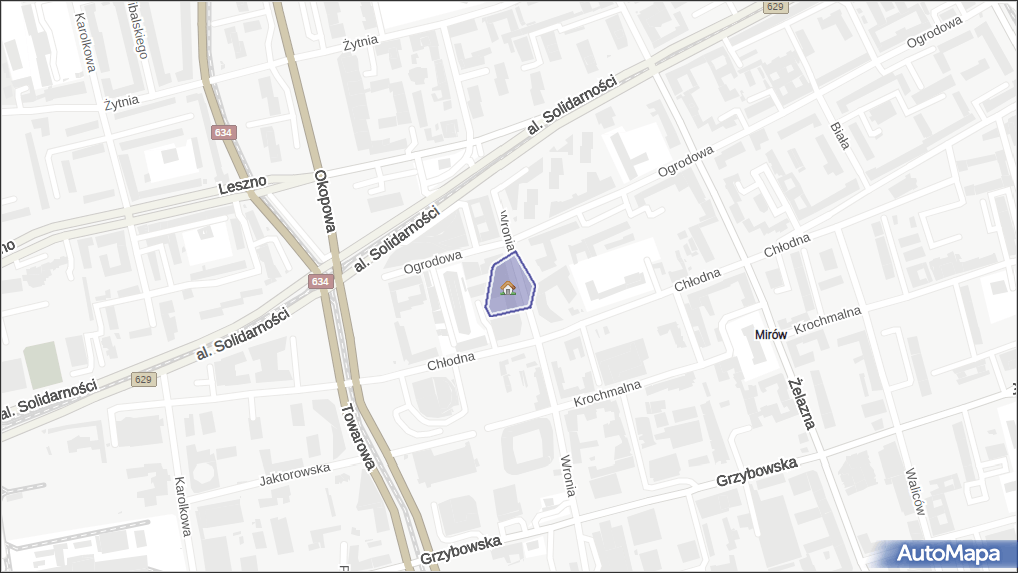Viewport: 1018px width, 573px height.
Task: Click the Towarowa street label
Action: coord(359,436)
